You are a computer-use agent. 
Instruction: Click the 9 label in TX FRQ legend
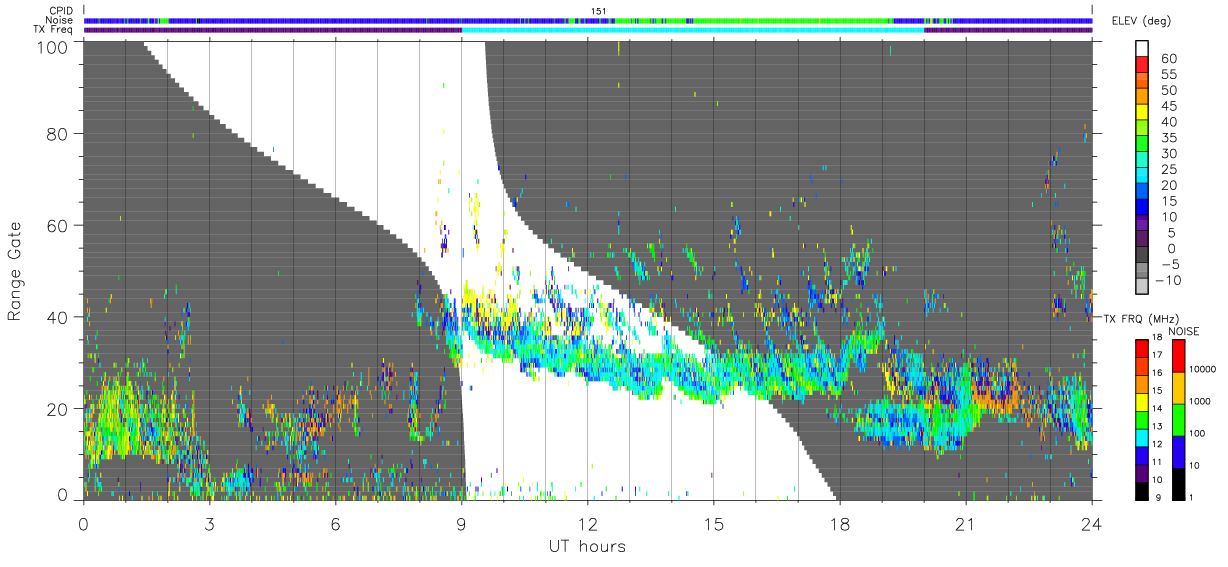[x=1158, y=498]
